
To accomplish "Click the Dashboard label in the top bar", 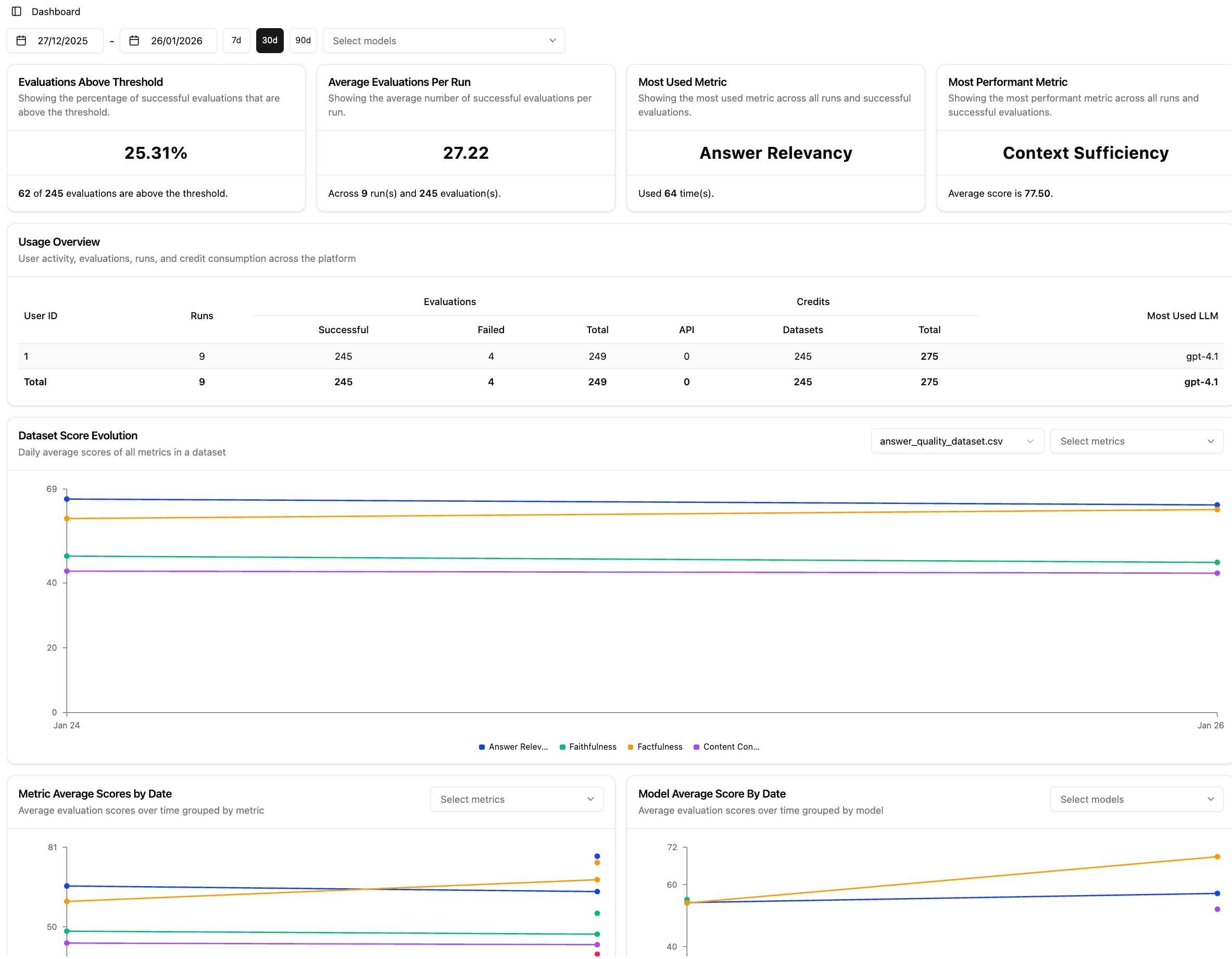I will (55, 11).
